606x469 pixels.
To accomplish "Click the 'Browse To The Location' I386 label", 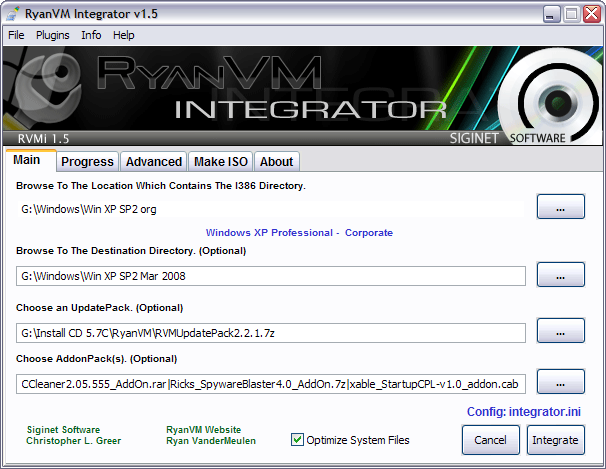I will click(x=161, y=186).
